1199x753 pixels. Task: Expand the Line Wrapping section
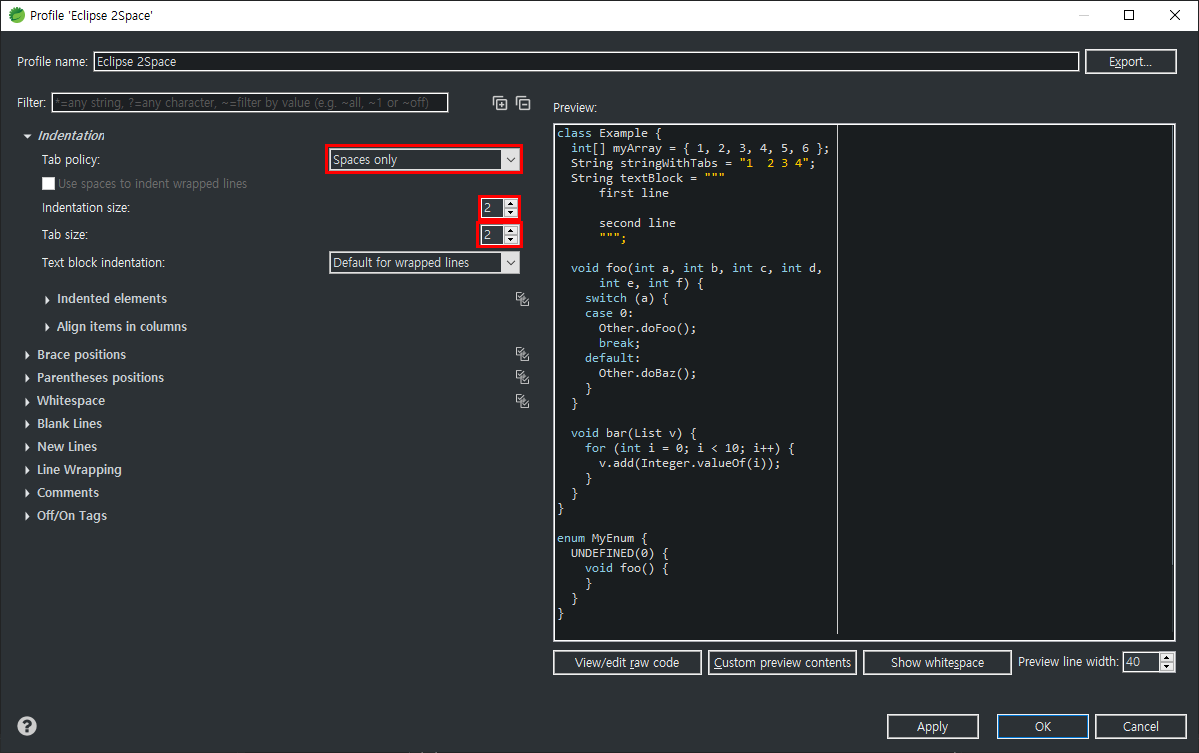[x=28, y=470]
